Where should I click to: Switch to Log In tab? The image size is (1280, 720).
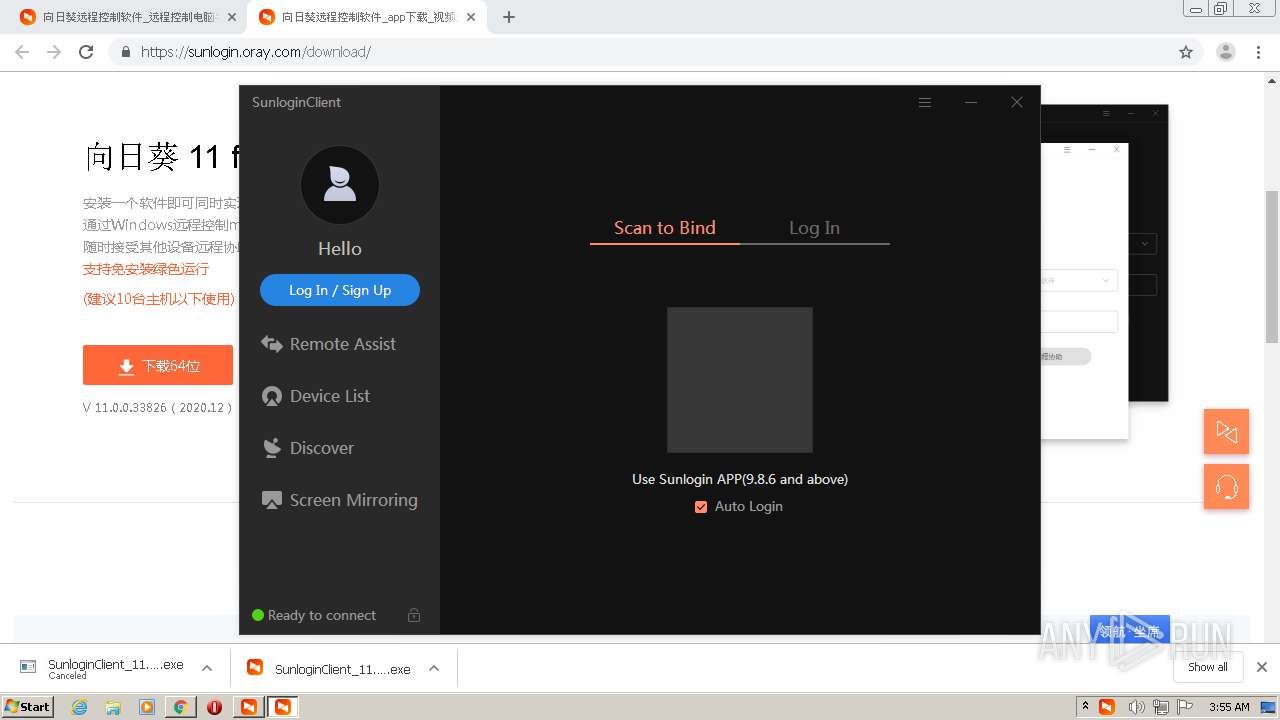[814, 228]
